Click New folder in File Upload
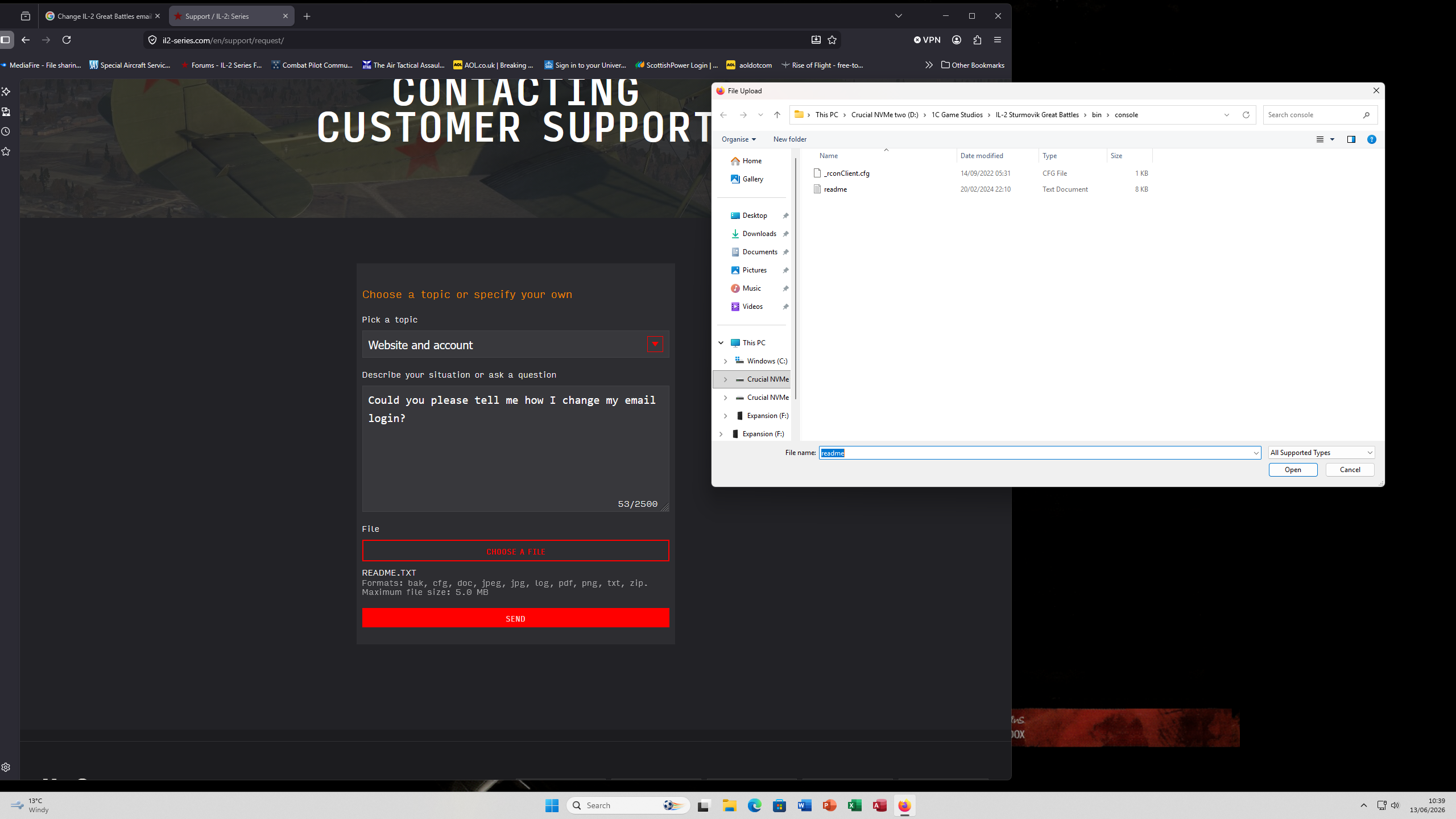Image resolution: width=1456 pixels, height=819 pixels. coord(789,139)
